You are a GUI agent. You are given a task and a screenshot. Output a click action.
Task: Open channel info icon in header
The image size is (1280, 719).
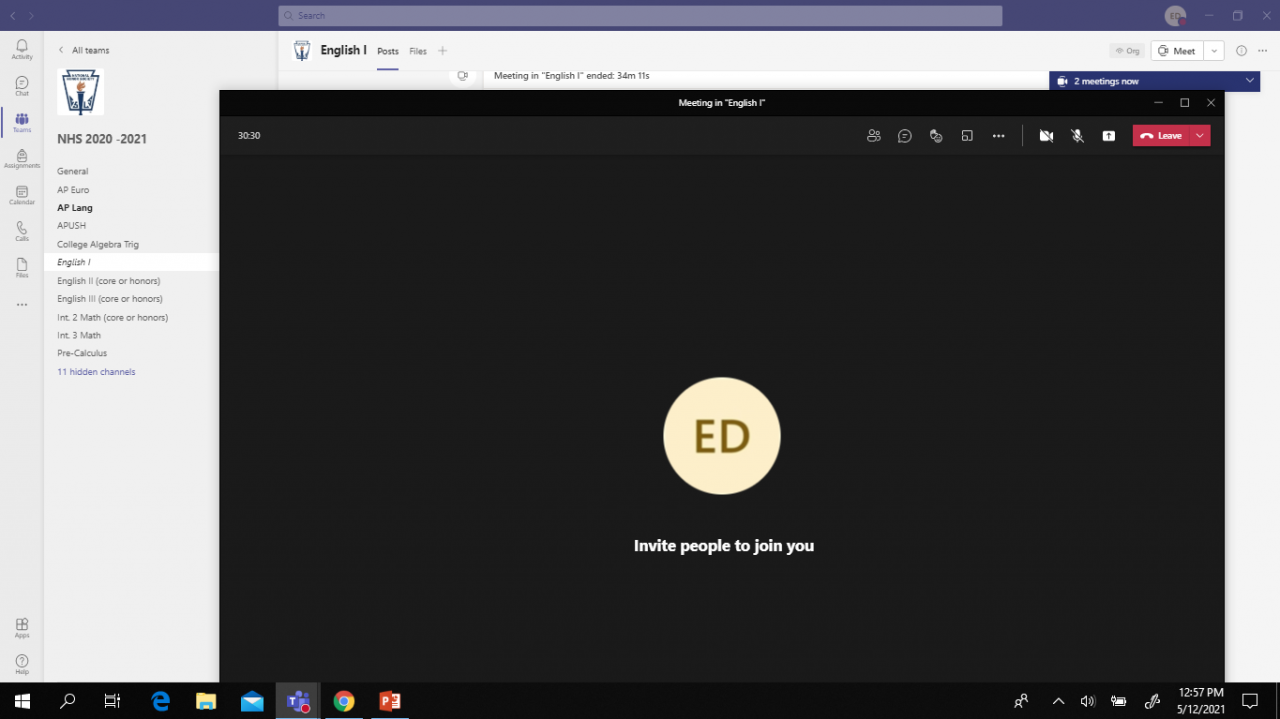[1241, 51]
